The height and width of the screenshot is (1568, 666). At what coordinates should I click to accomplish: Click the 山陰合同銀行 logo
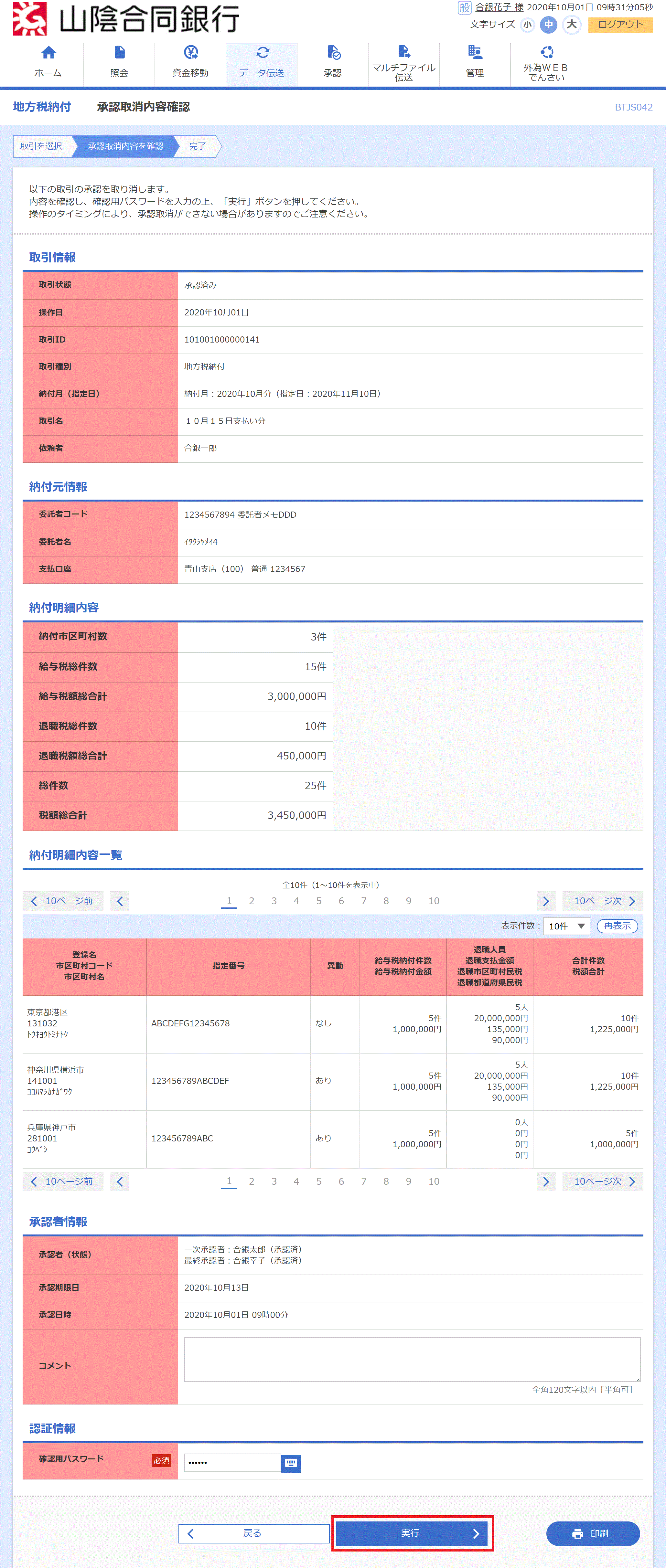tap(126, 18)
